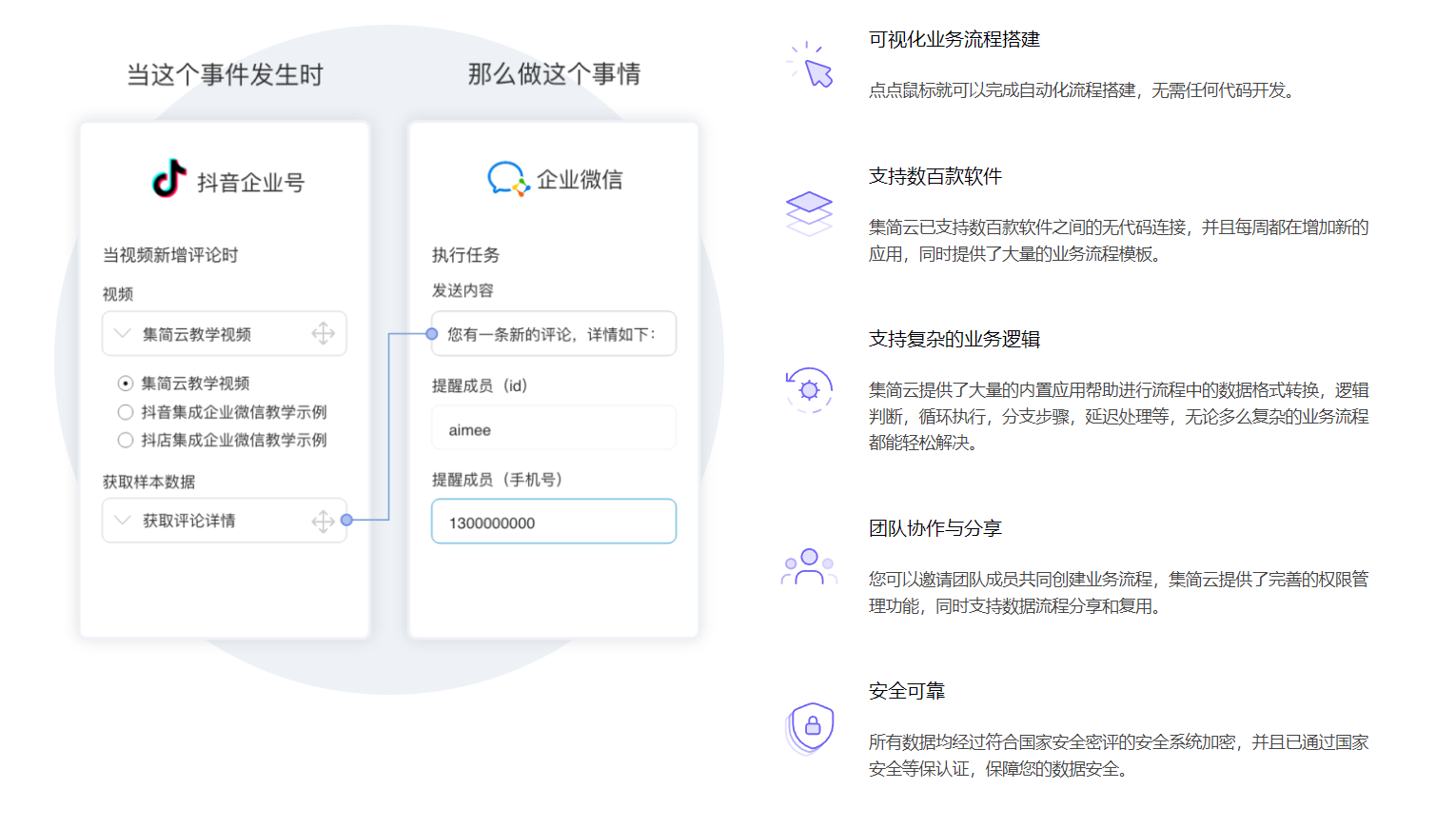Click the blue connection dot near 获取评论详情
This screenshot has width=1456, height=829.
coord(347,521)
